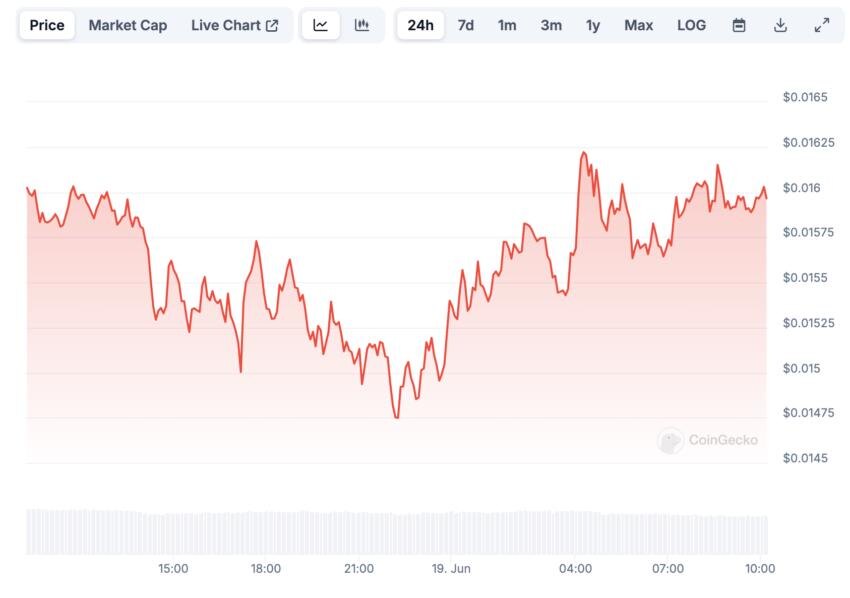Switch chart view to Market Cap
This screenshot has width=850, height=598.
[x=128, y=25]
